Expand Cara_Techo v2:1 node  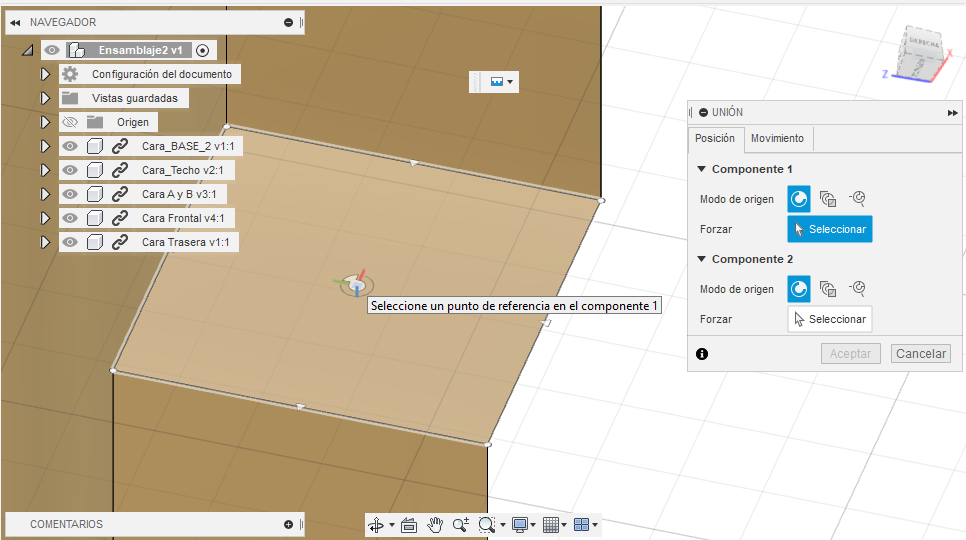(45, 170)
